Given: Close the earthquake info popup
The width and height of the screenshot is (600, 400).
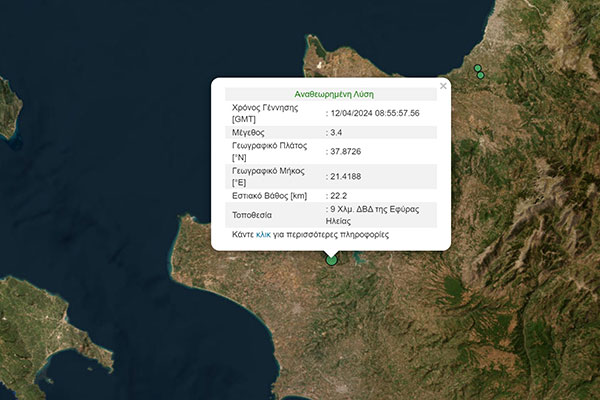Looking at the screenshot, I should click(443, 86).
